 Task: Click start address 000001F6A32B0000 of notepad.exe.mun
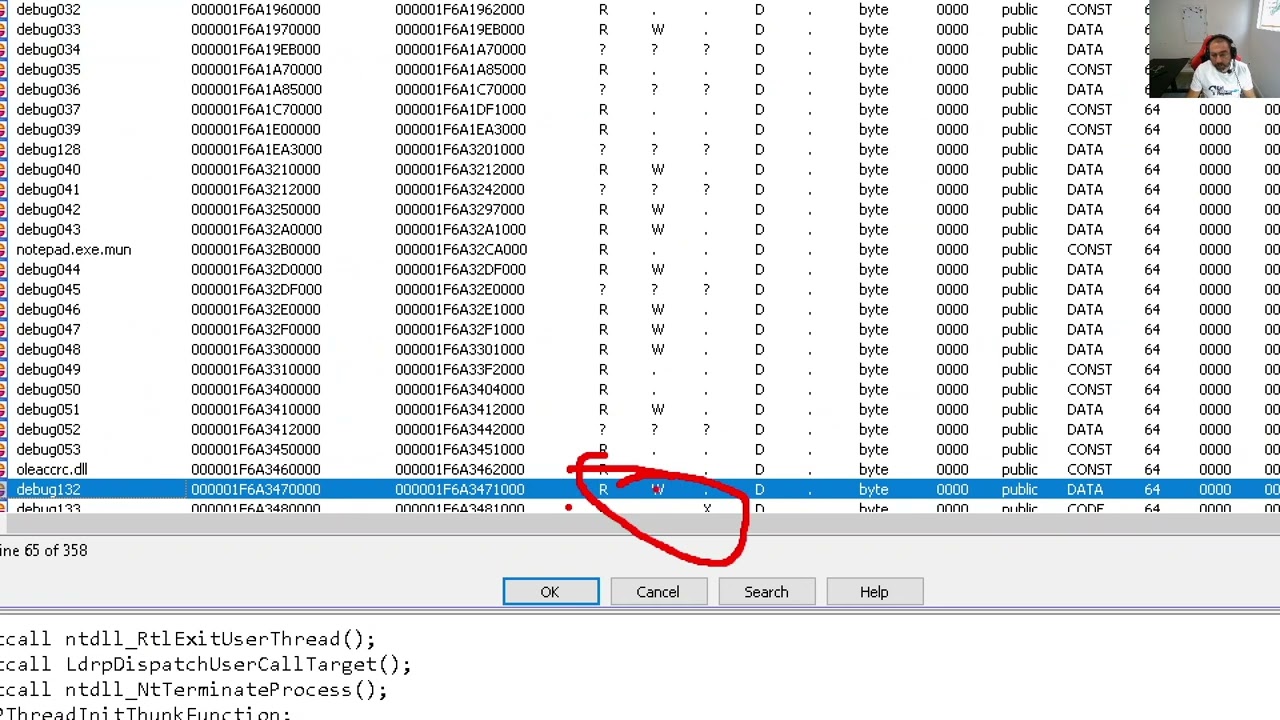coord(256,249)
